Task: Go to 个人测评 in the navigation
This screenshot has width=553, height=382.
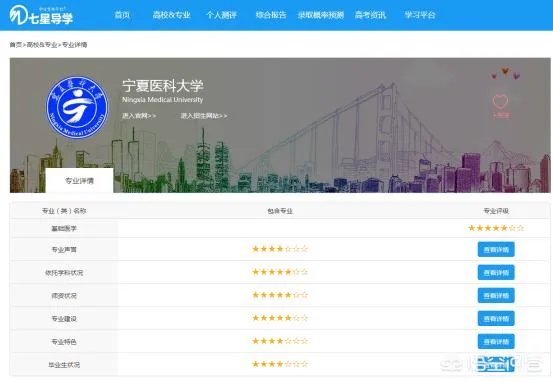Action: 221,15
